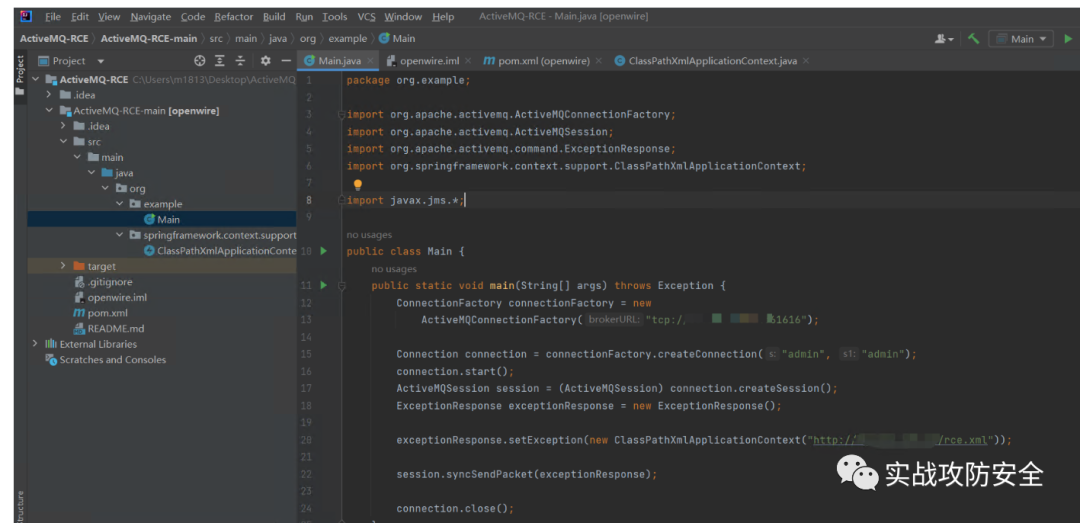Toggle the Structure tool window side tab

tap(20, 507)
